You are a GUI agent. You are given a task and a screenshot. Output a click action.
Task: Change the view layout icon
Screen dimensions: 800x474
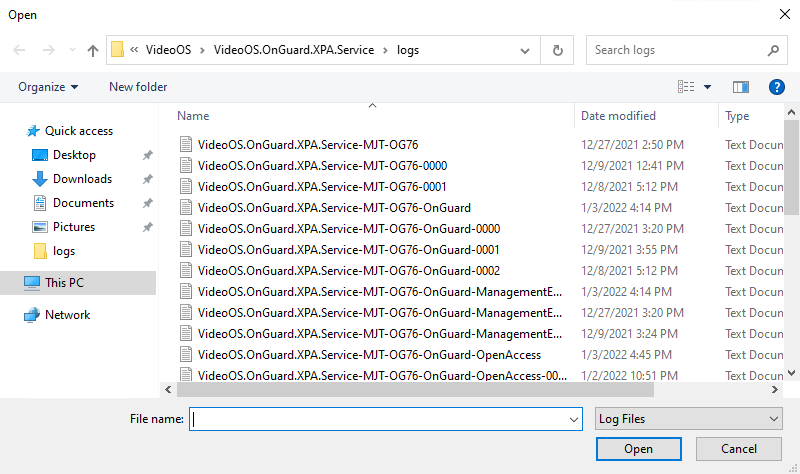tap(686, 87)
